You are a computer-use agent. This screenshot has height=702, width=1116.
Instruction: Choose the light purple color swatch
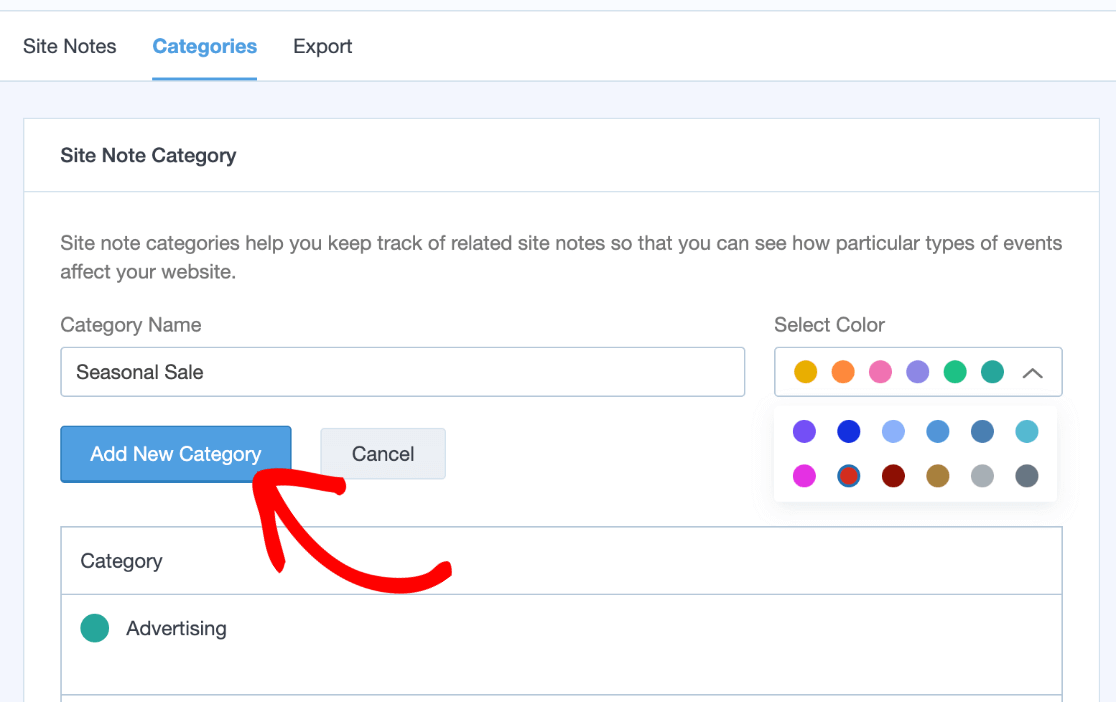917,371
